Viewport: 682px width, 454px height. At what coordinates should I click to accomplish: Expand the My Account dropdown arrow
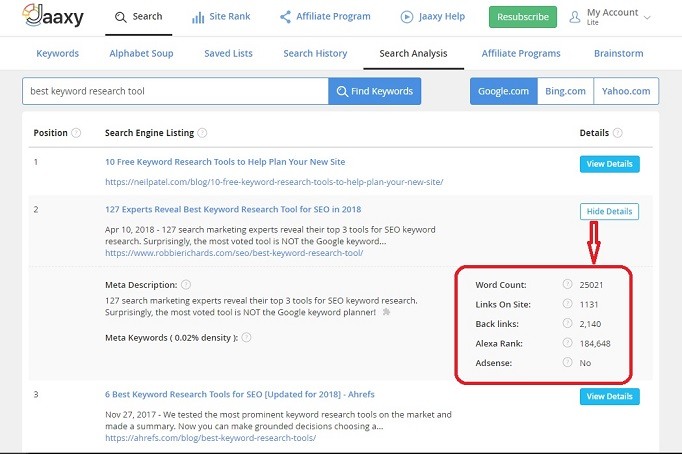(x=647, y=18)
